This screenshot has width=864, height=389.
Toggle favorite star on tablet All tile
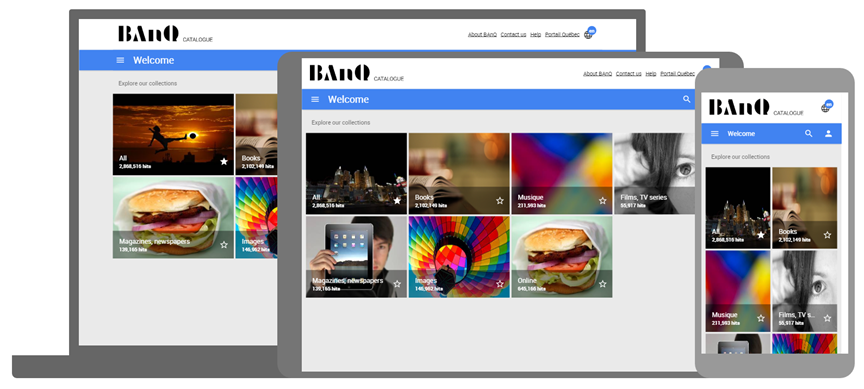tap(397, 201)
